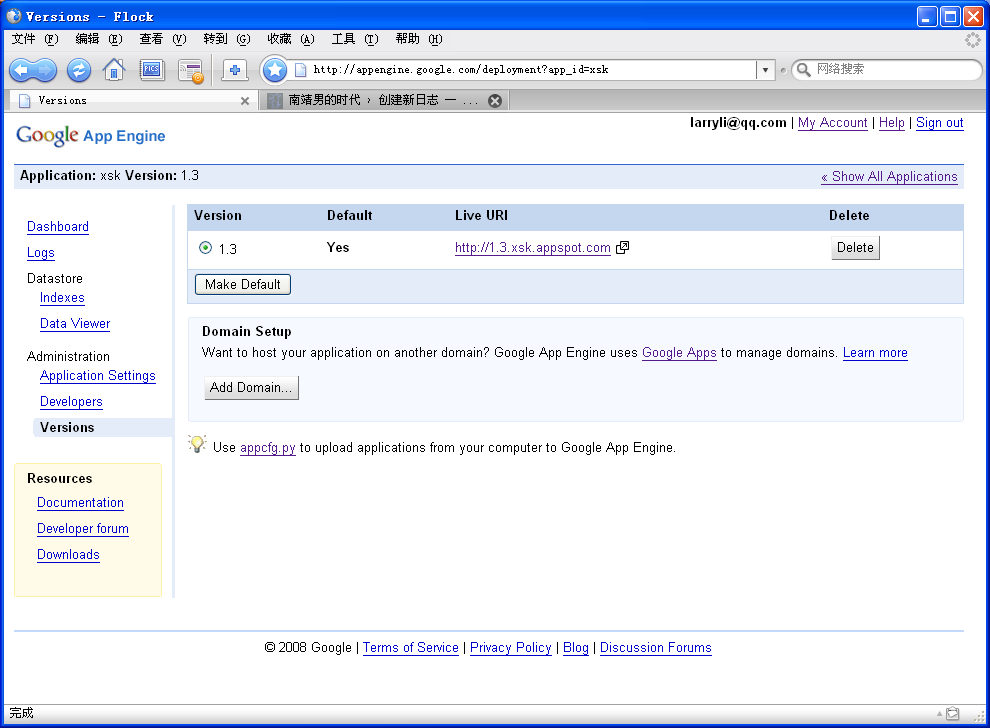
Task: Go to the home page icon
Action: [x=114, y=69]
